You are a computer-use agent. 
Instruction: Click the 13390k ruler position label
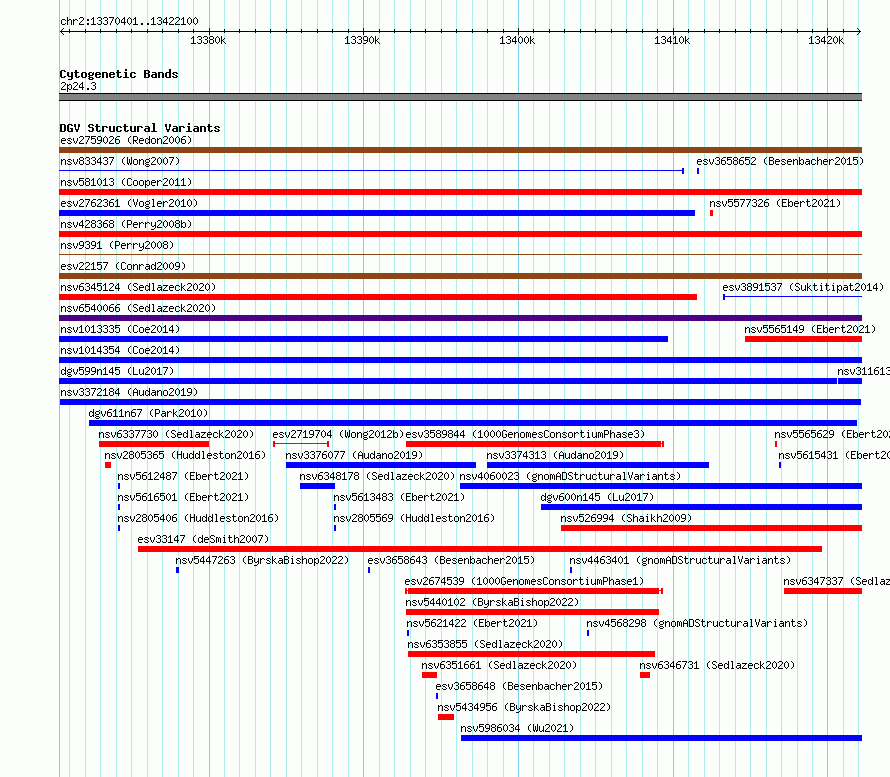tap(362, 40)
